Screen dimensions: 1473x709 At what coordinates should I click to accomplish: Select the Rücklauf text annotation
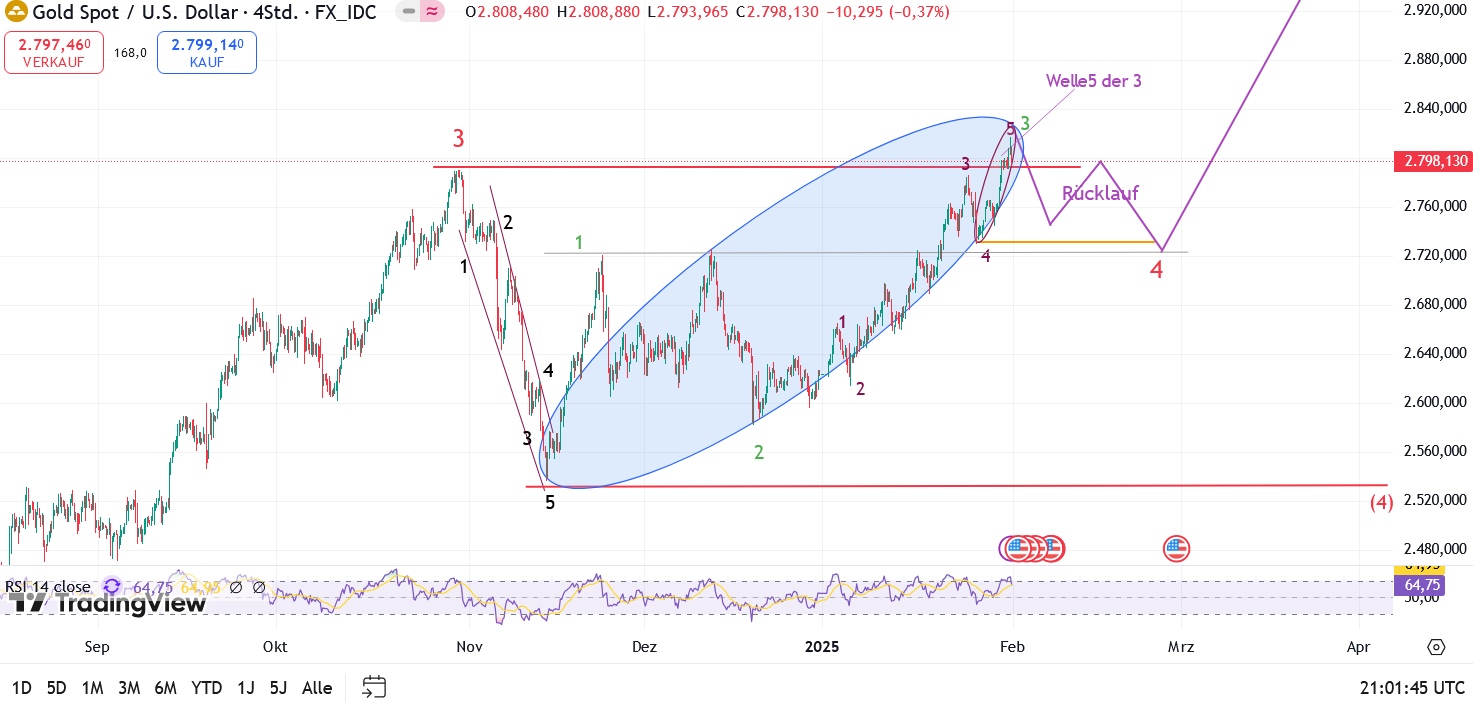[1100, 194]
